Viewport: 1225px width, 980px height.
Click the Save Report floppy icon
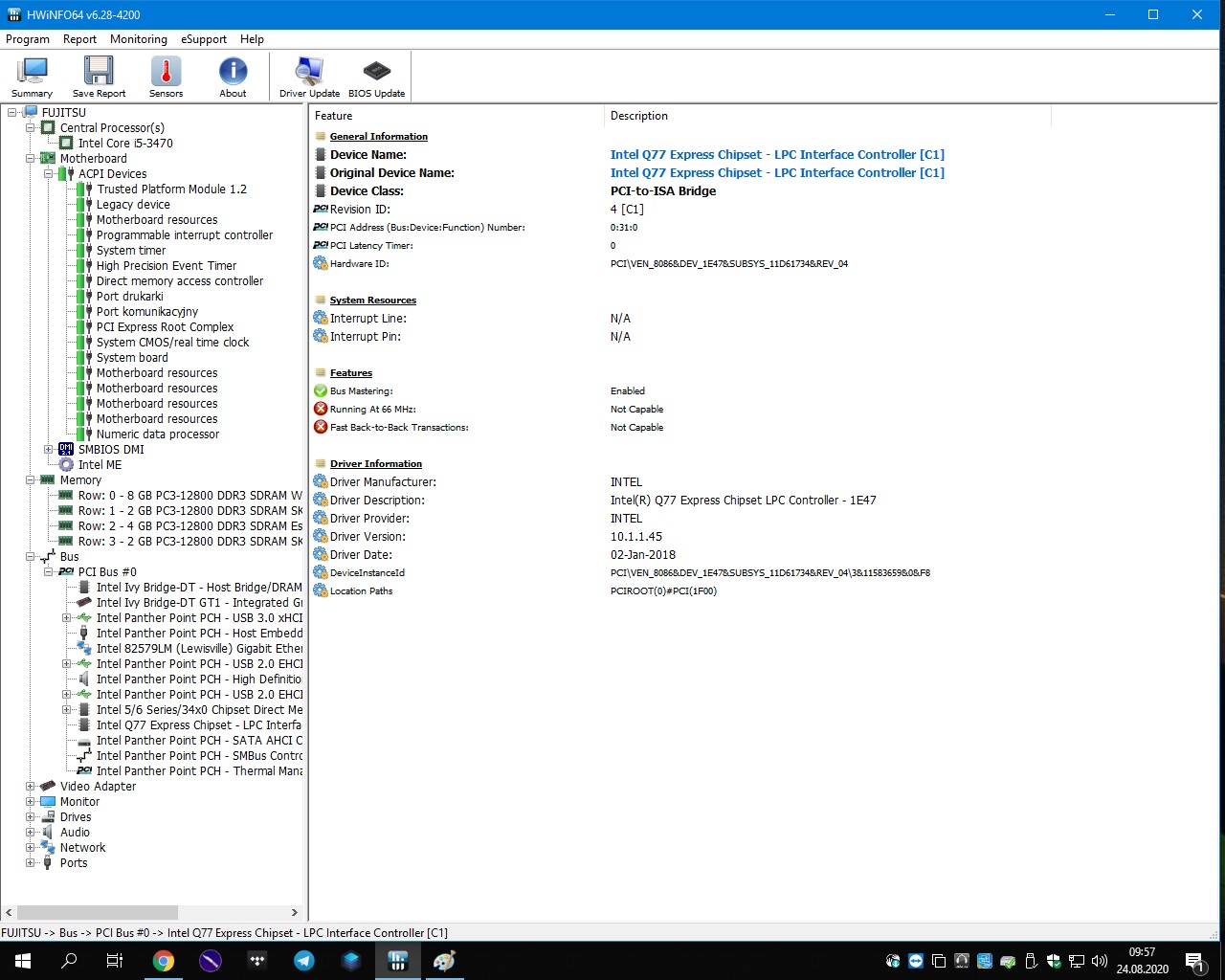[x=99, y=77]
